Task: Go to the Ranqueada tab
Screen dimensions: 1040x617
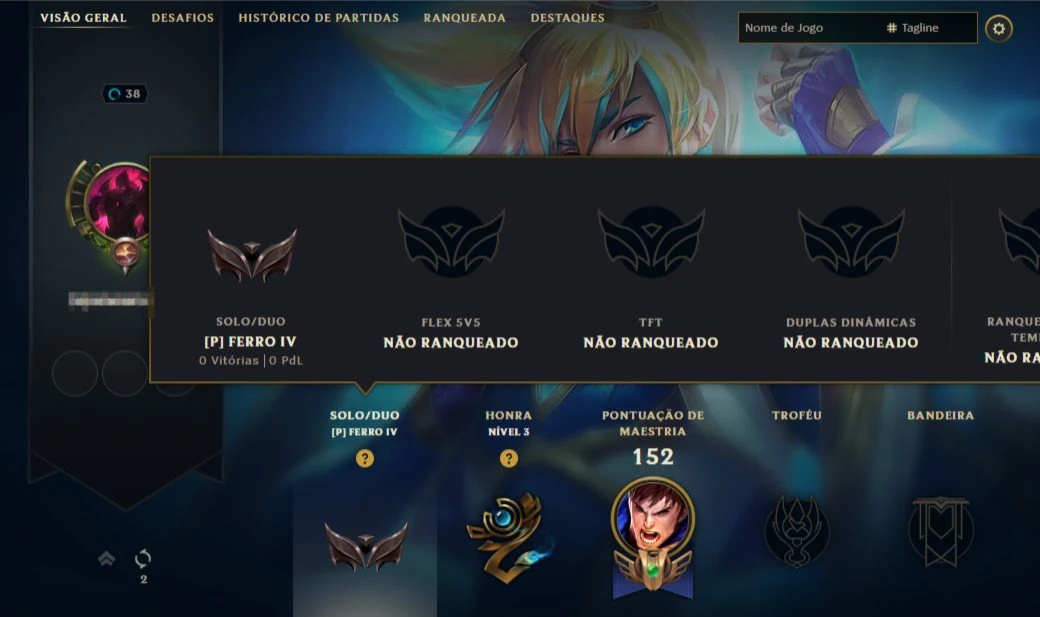Action: 464,18
